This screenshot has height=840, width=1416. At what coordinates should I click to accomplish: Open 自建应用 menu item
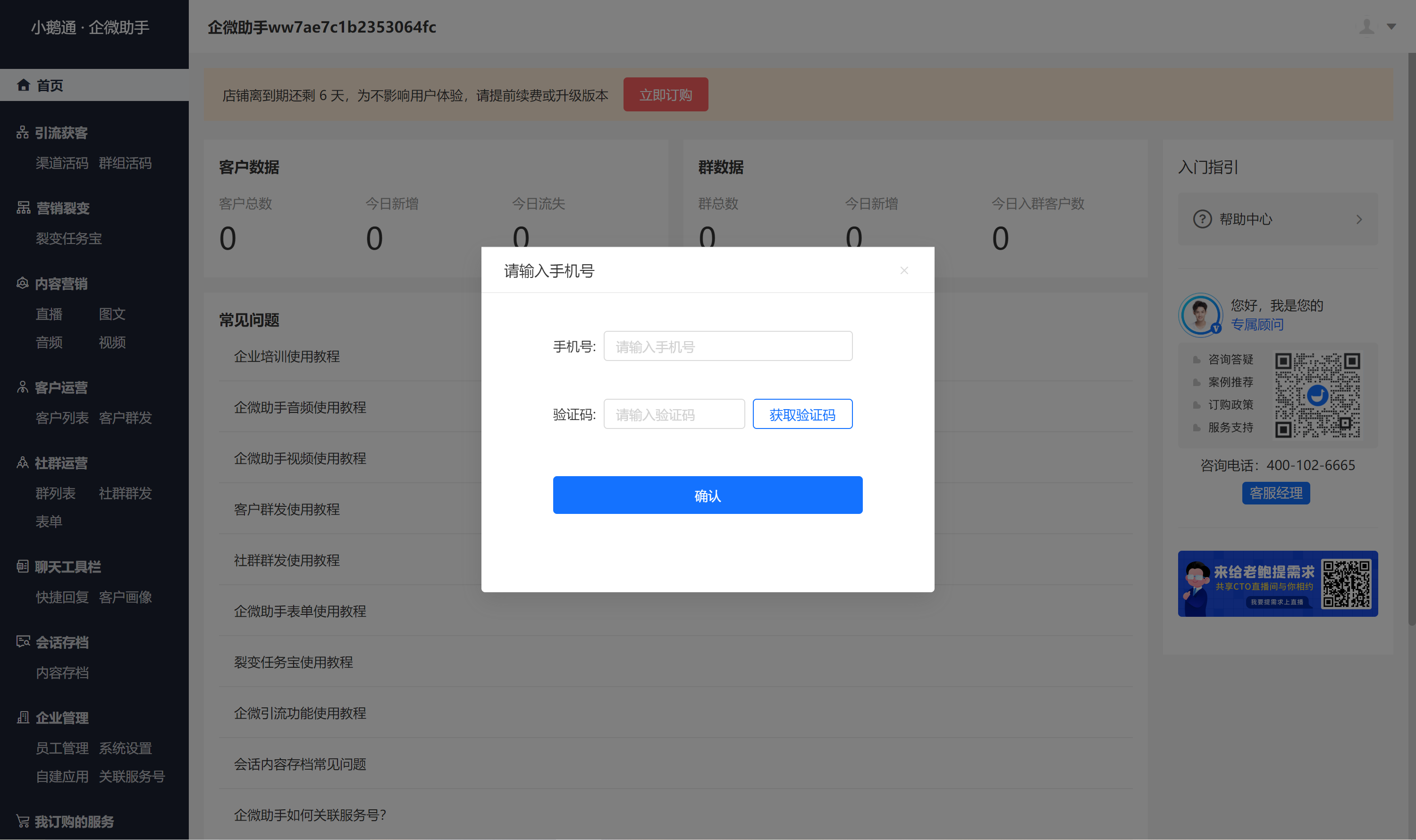[62, 777]
